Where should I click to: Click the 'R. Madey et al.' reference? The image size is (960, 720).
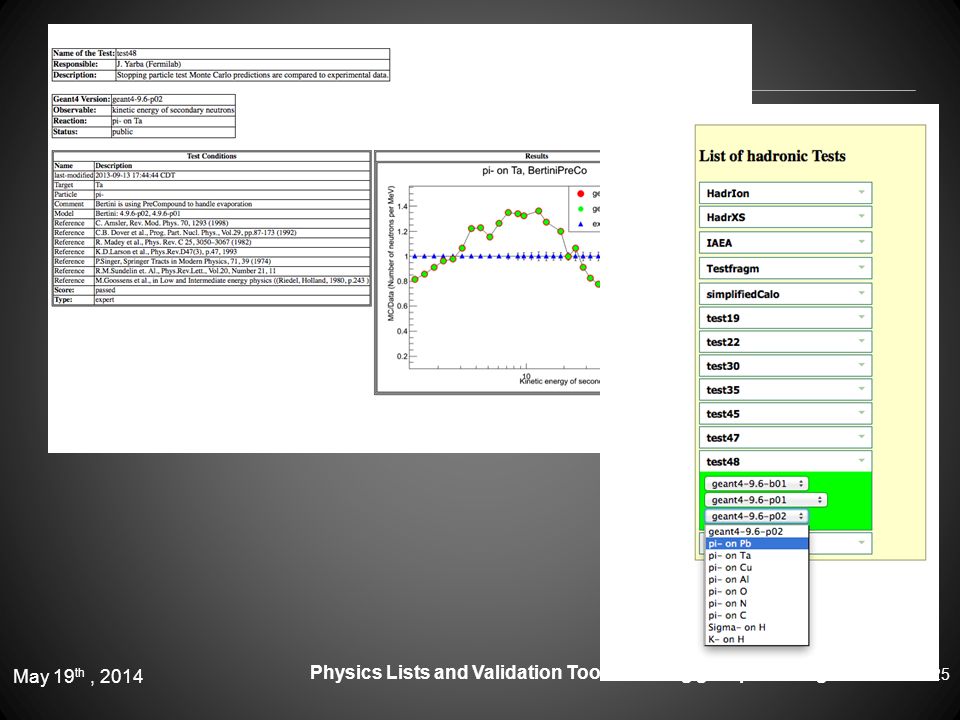(231, 242)
